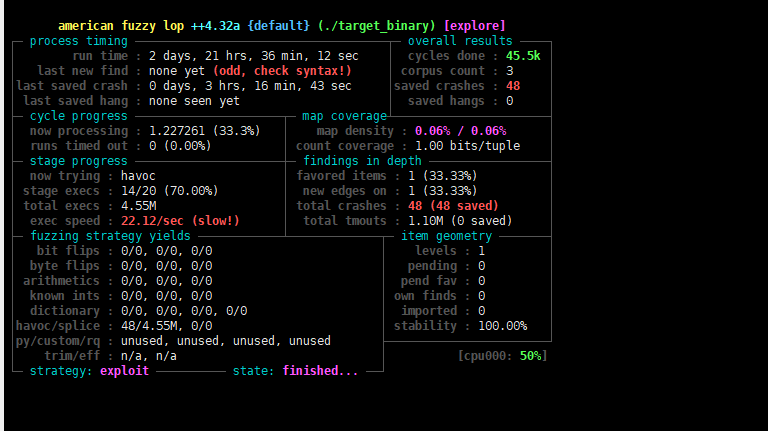Image resolution: width=768 pixels, height=431 pixels.
Task: Click the '{default}' instance name in banner
Action: (x=278, y=26)
